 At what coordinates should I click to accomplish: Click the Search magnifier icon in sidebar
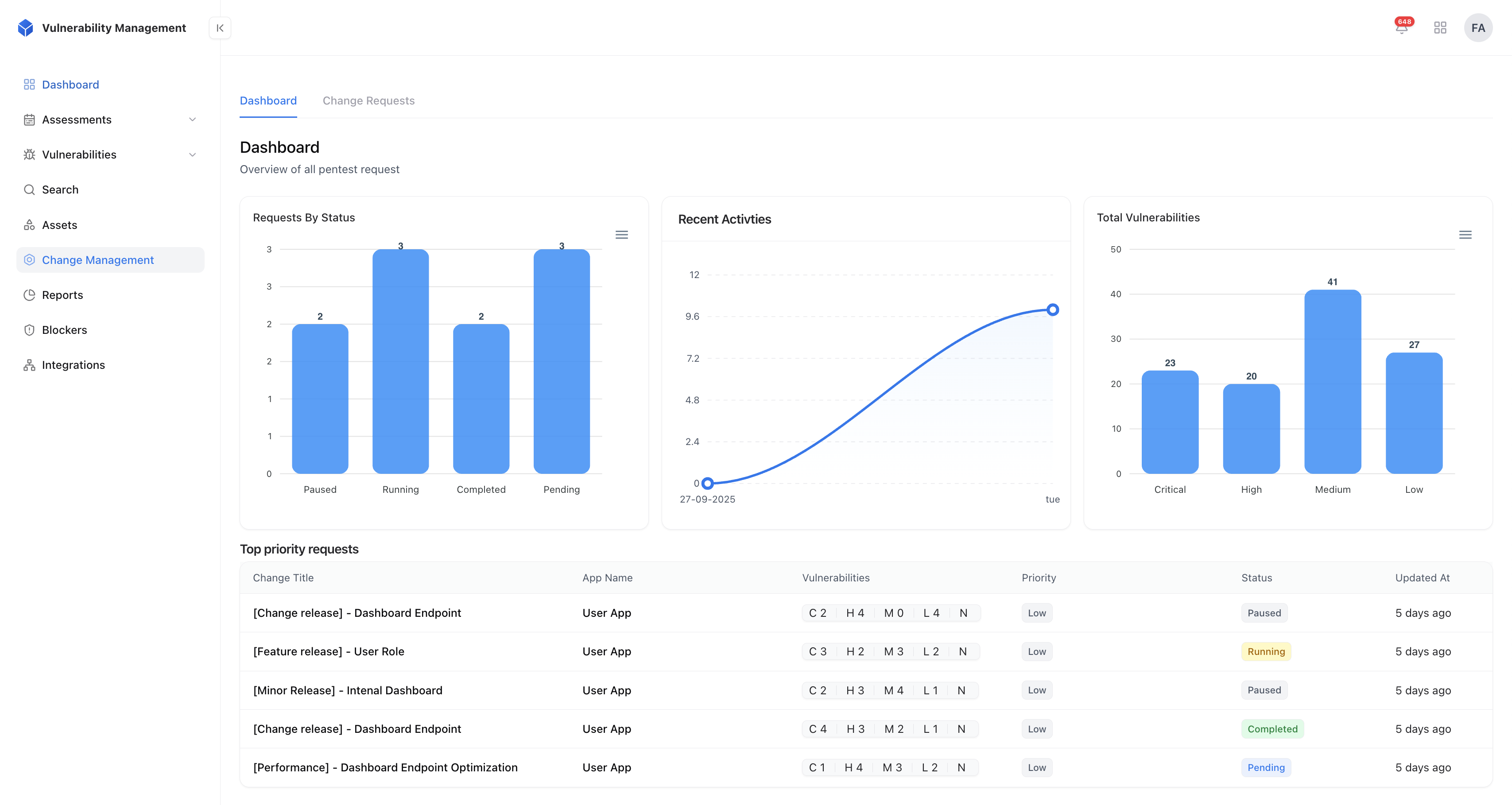point(29,190)
